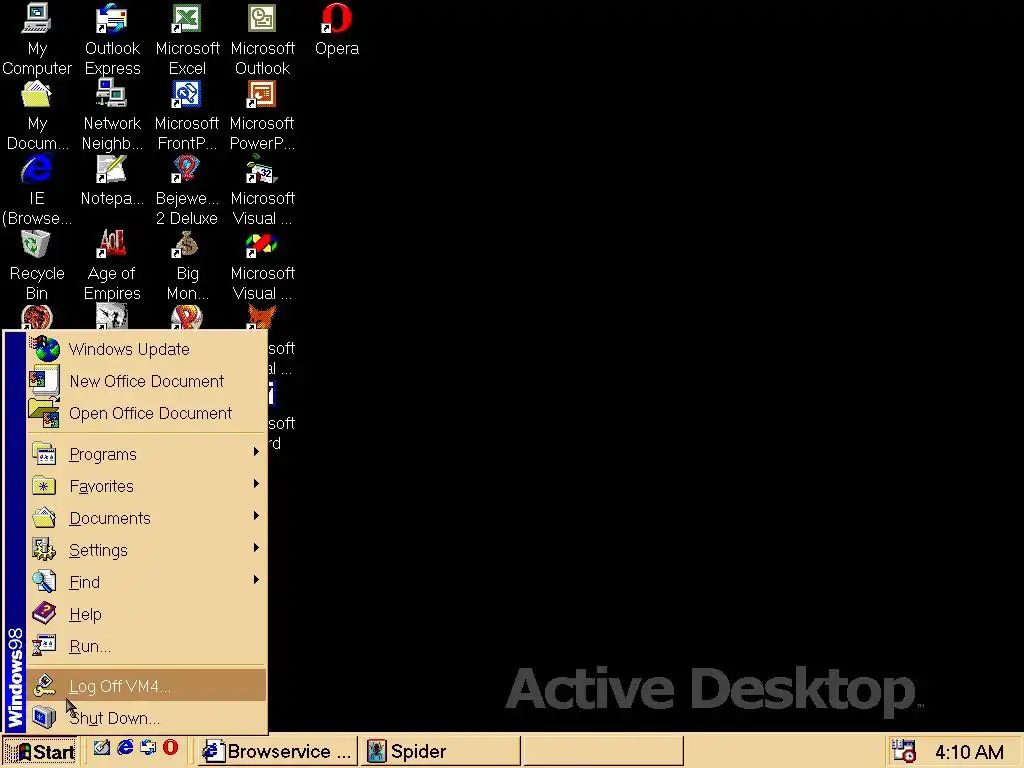1024x768 pixels.
Task: Select Log Off VM4... menu entry
Action: 146,686
